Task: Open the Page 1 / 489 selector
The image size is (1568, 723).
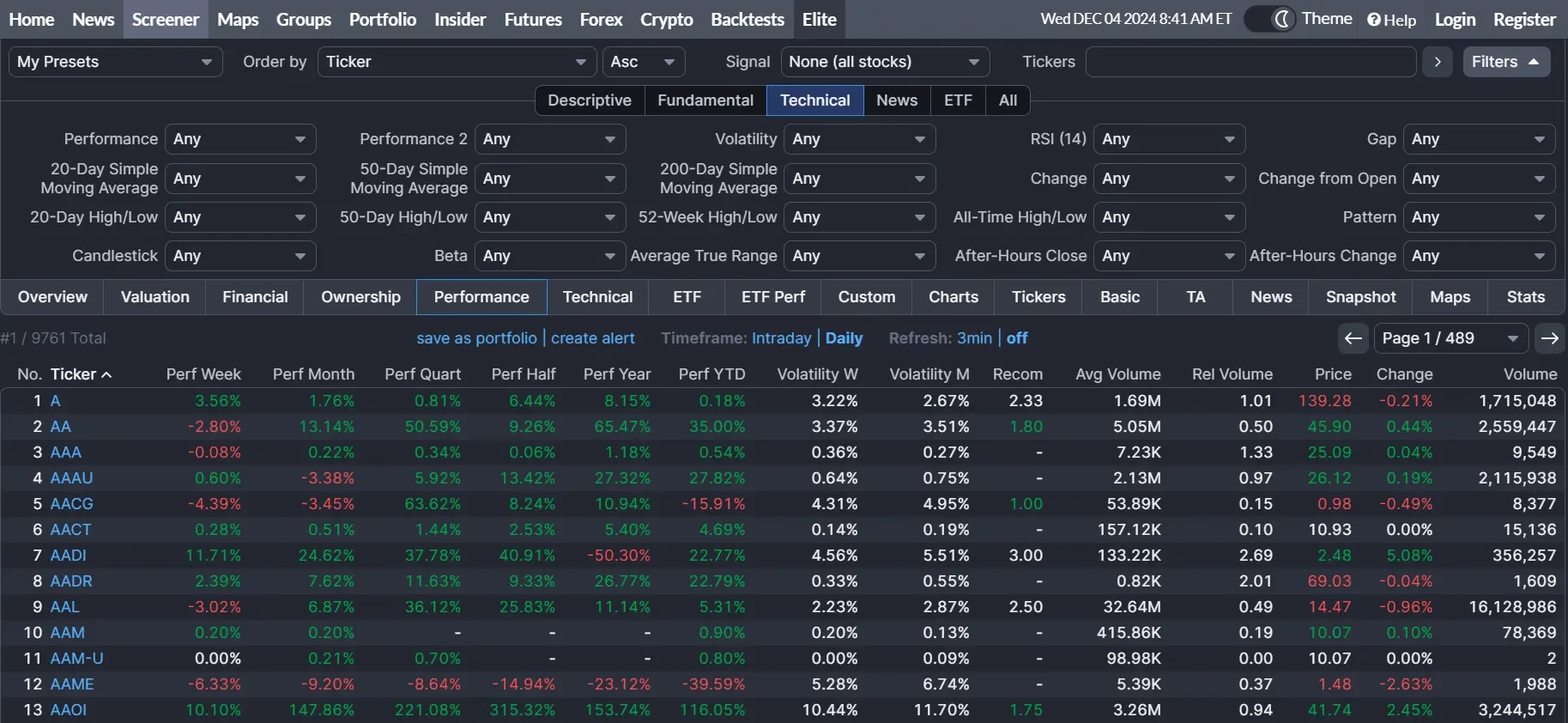Action: click(x=1450, y=338)
